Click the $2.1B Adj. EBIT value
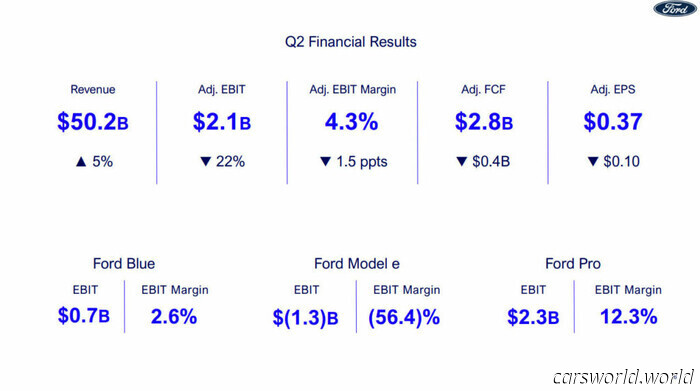 click(x=222, y=121)
